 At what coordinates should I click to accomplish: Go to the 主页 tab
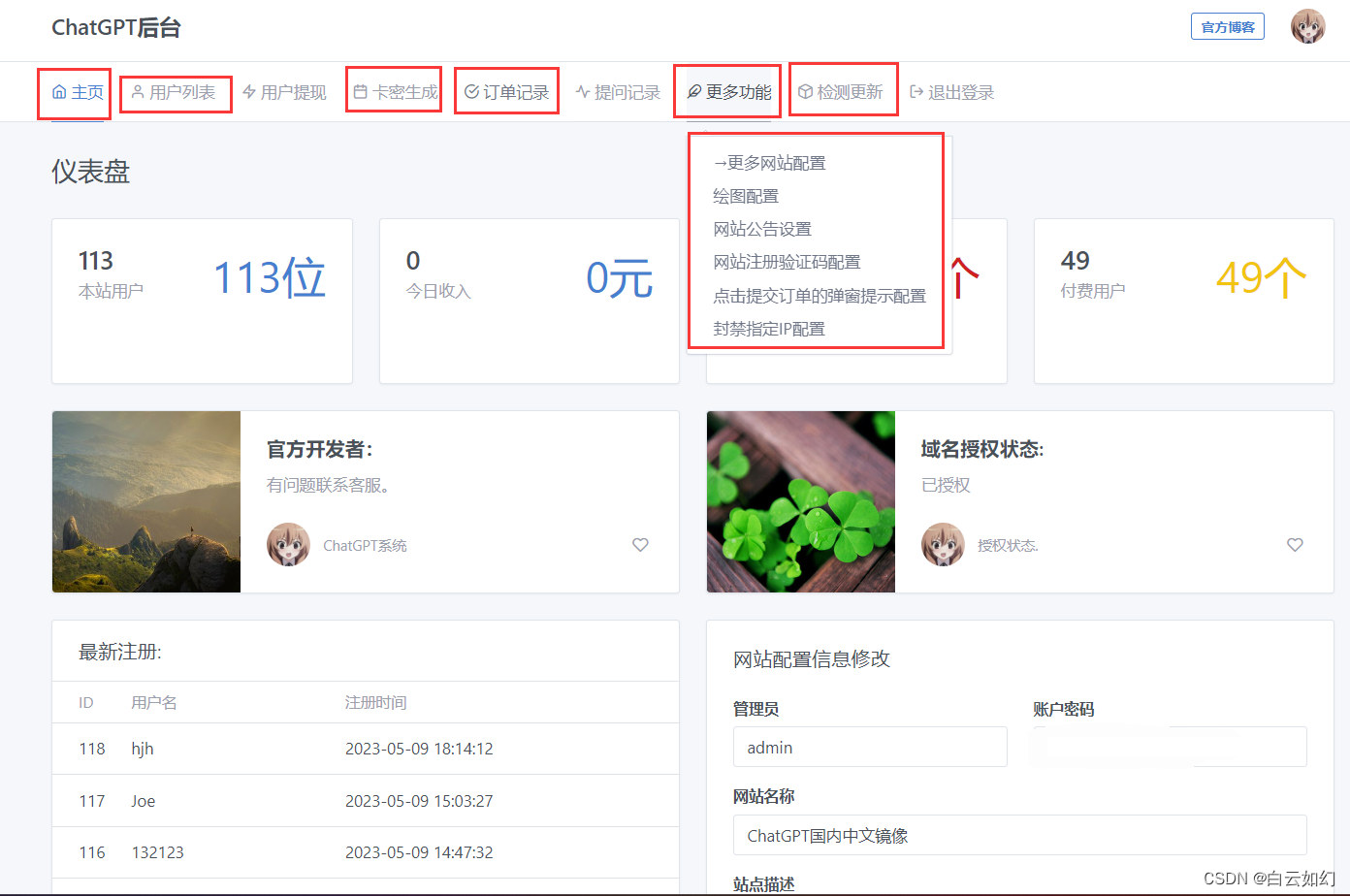[79, 92]
